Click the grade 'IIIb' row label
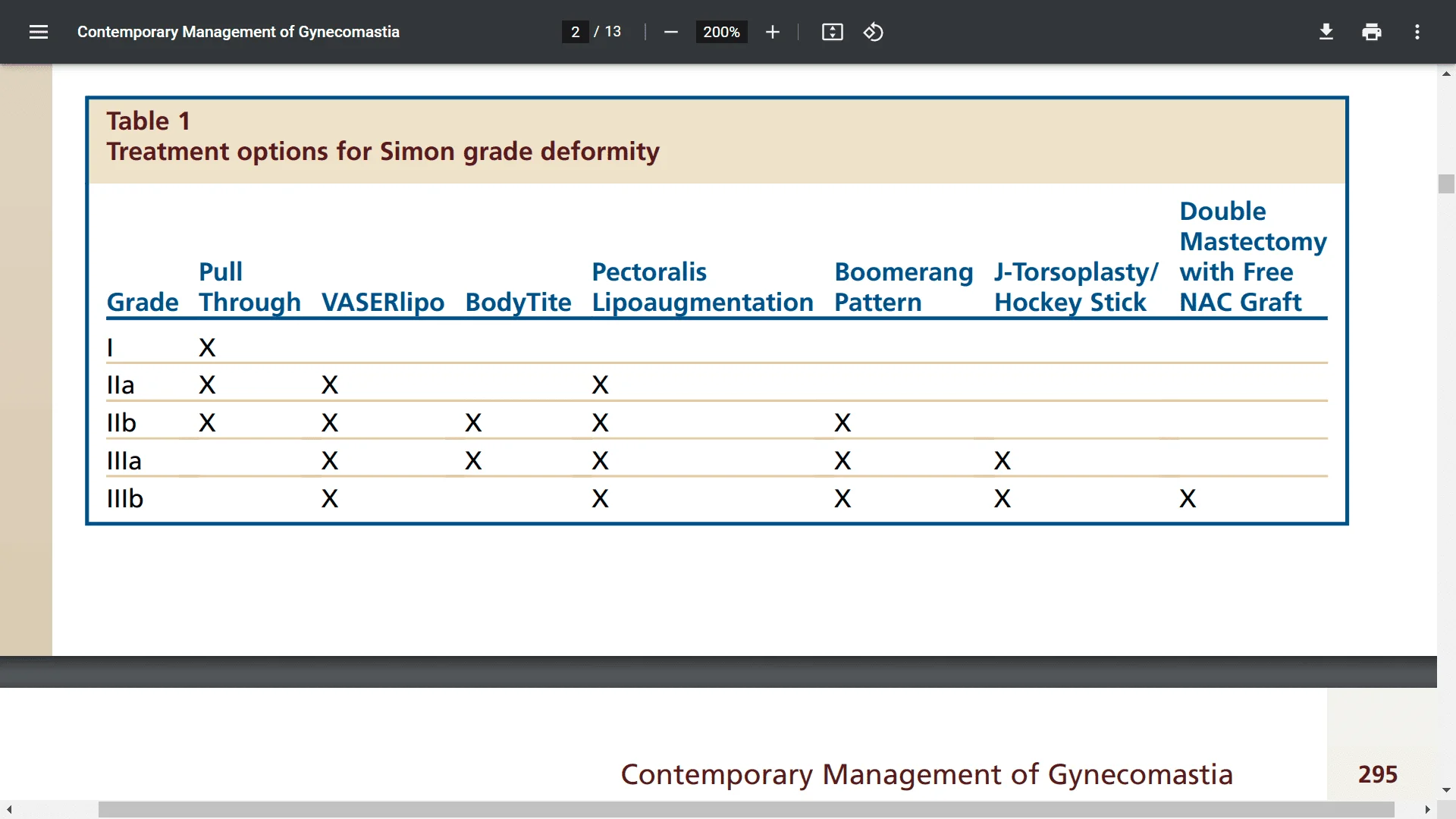The image size is (1456, 819). pyautogui.click(x=125, y=499)
